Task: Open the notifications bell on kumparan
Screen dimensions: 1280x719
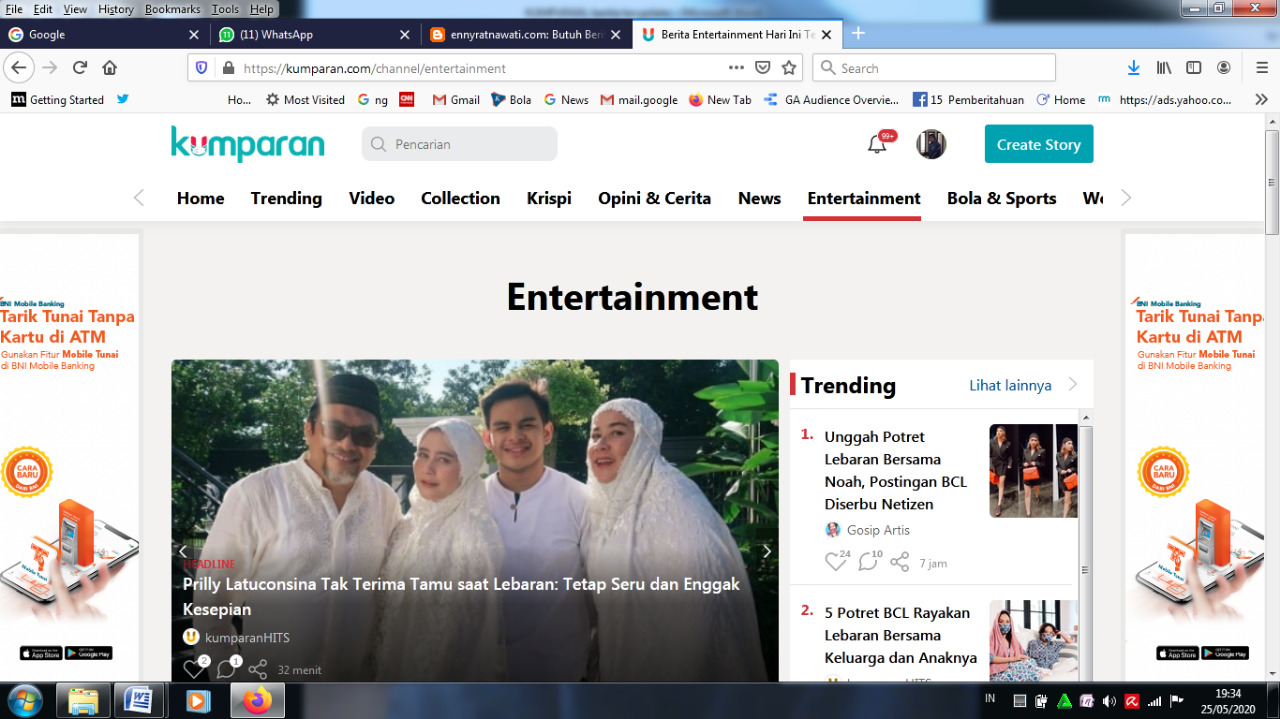Action: pos(876,143)
